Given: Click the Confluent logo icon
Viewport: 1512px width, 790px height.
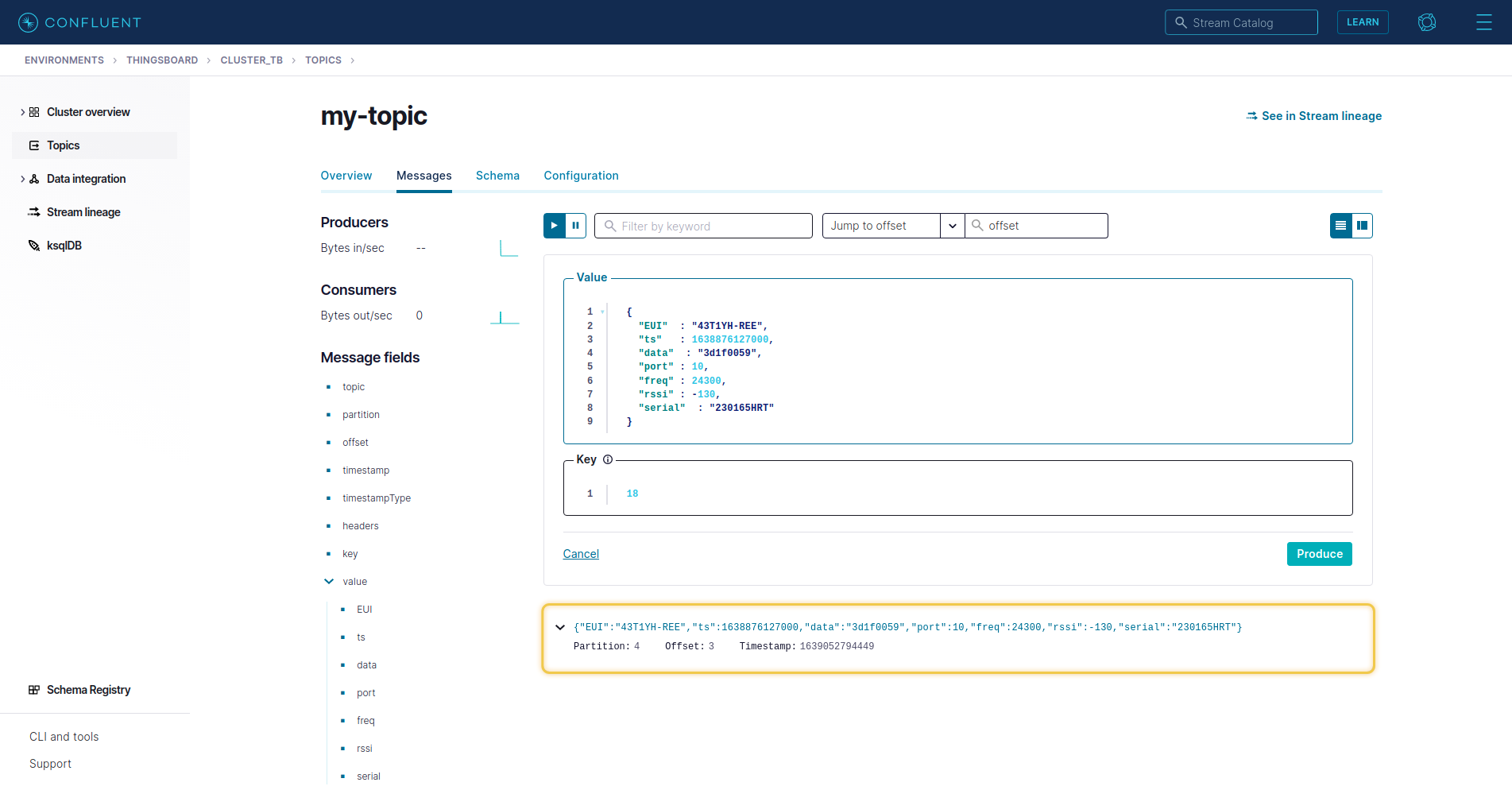Looking at the screenshot, I should [x=28, y=22].
